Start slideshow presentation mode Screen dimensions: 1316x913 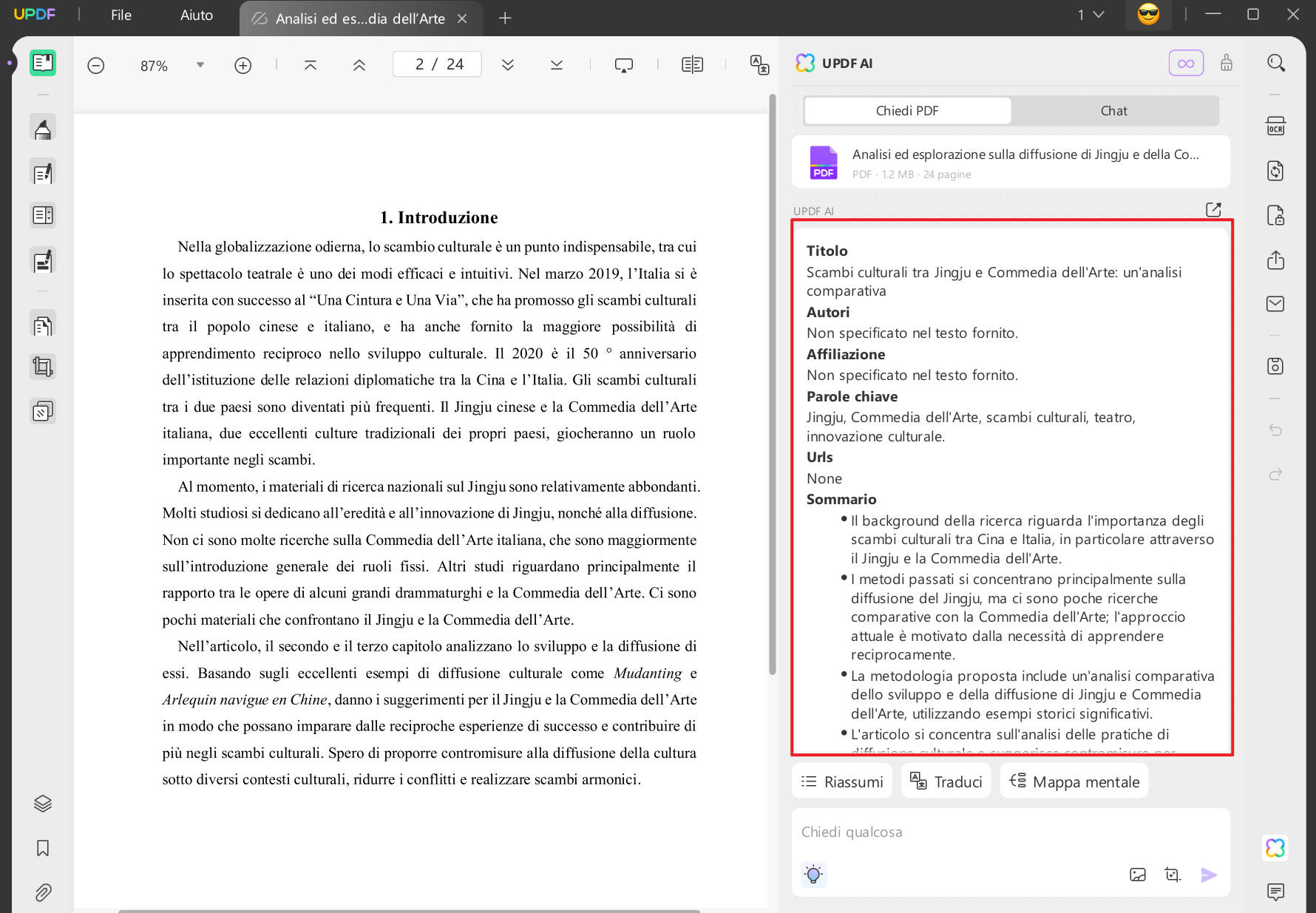[x=624, y=65]
